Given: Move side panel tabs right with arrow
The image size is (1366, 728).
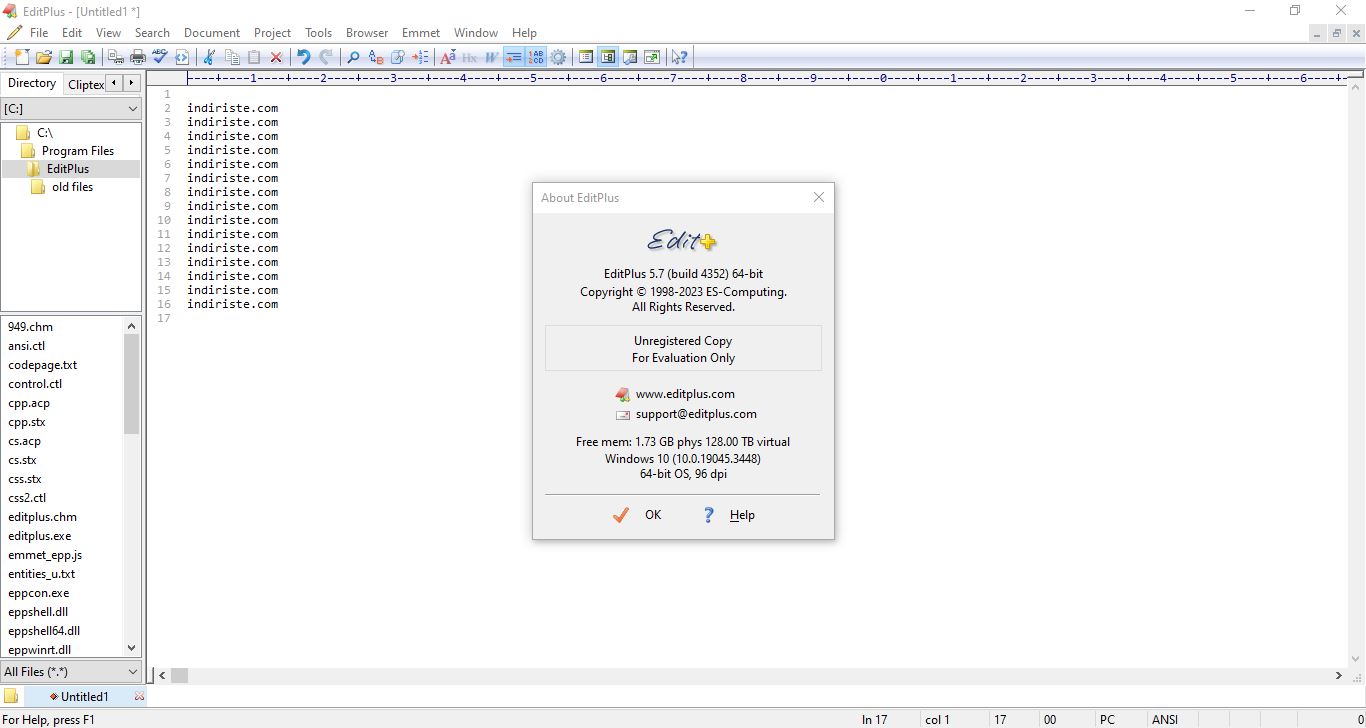Looking at the screenshot, I should click(132, 83).
